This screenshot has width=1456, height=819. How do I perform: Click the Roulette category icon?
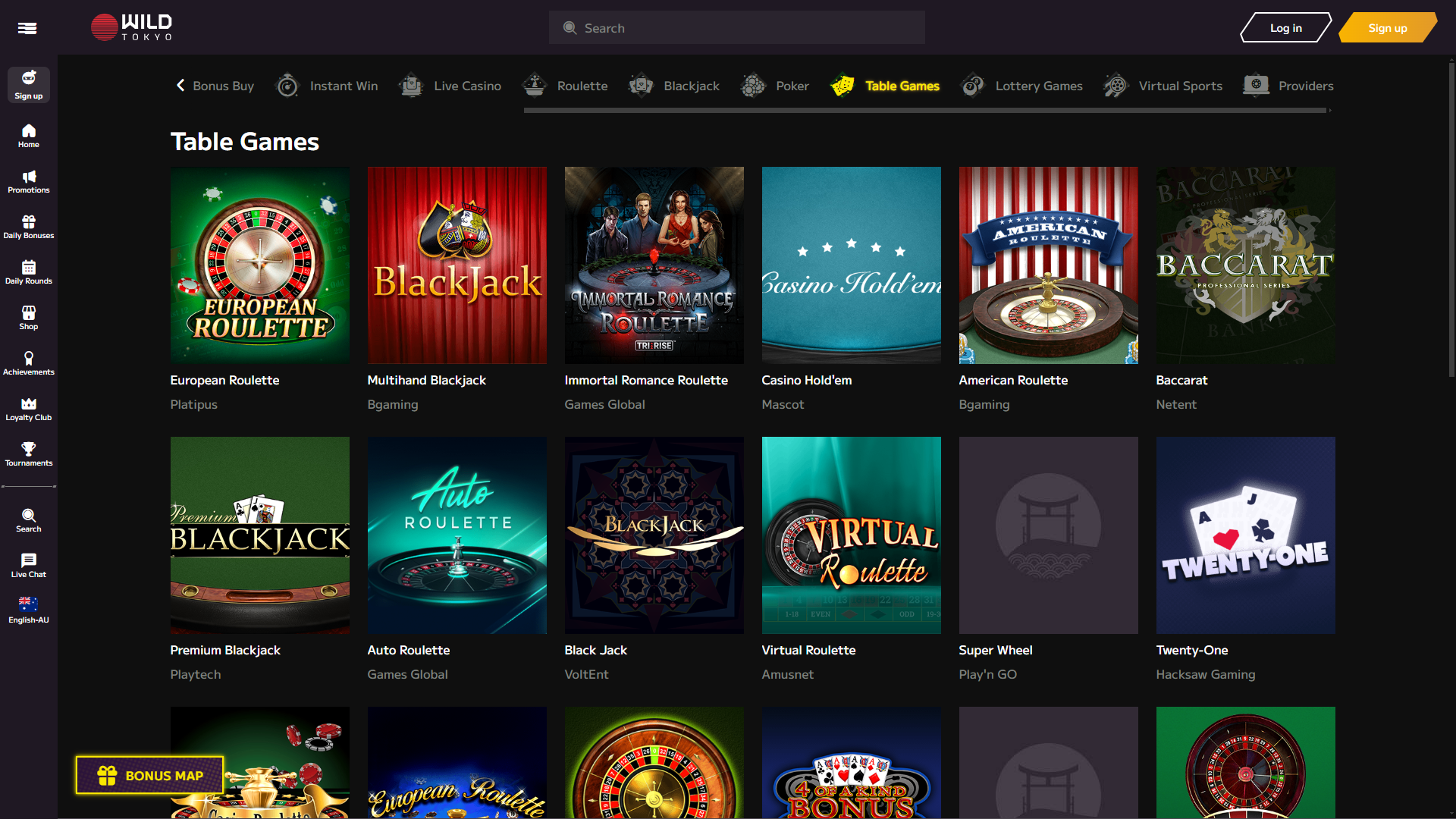point(535,86)
